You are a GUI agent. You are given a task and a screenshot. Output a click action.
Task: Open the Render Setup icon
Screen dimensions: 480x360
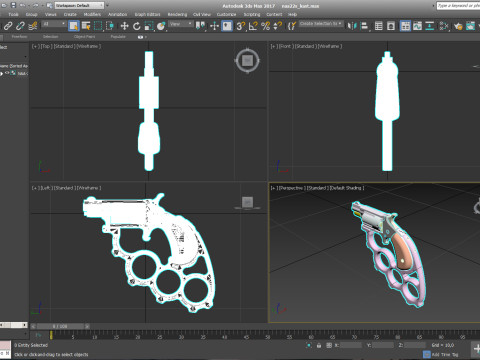[x=458, y=26]
